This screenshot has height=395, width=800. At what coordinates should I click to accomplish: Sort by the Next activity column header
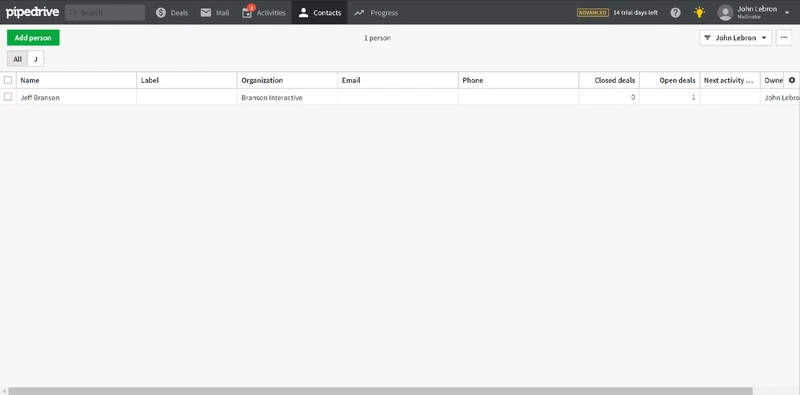(730, 80)
